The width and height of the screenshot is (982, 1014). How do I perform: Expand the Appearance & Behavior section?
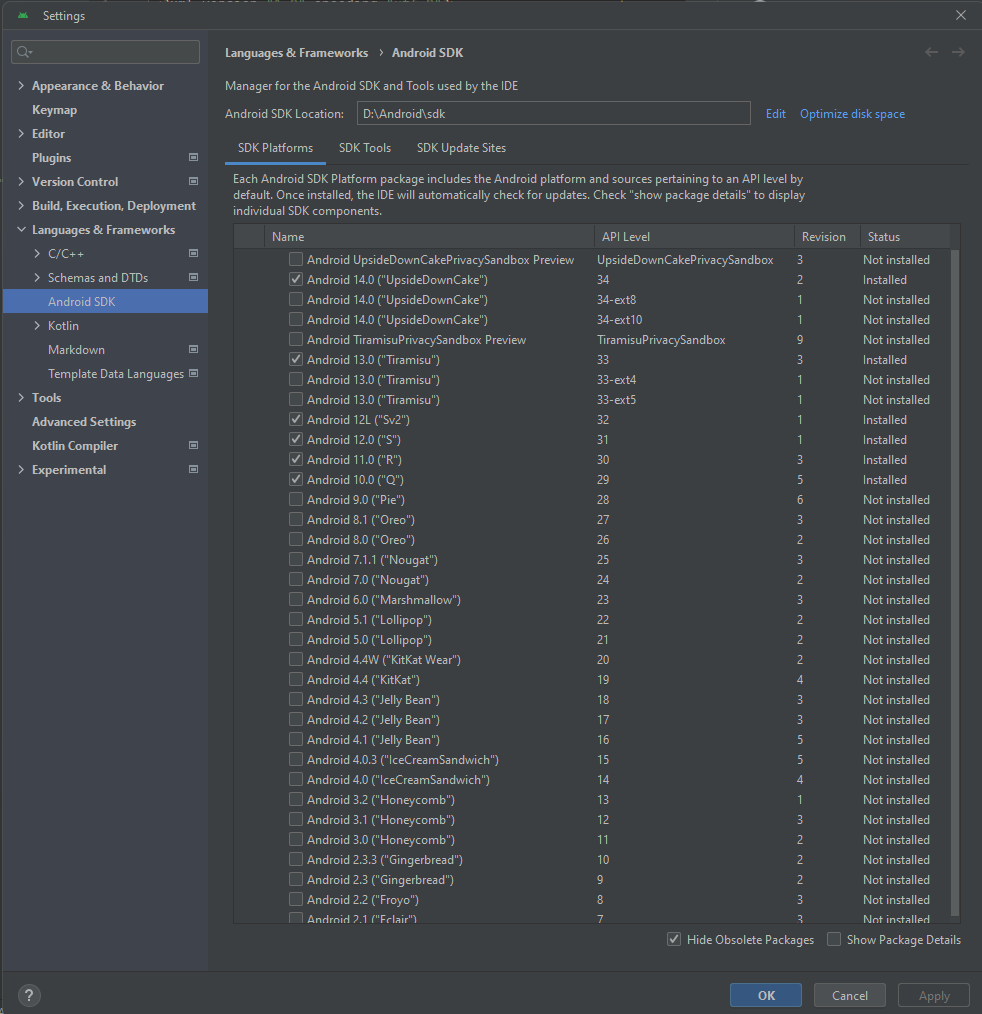pos(21,85)
